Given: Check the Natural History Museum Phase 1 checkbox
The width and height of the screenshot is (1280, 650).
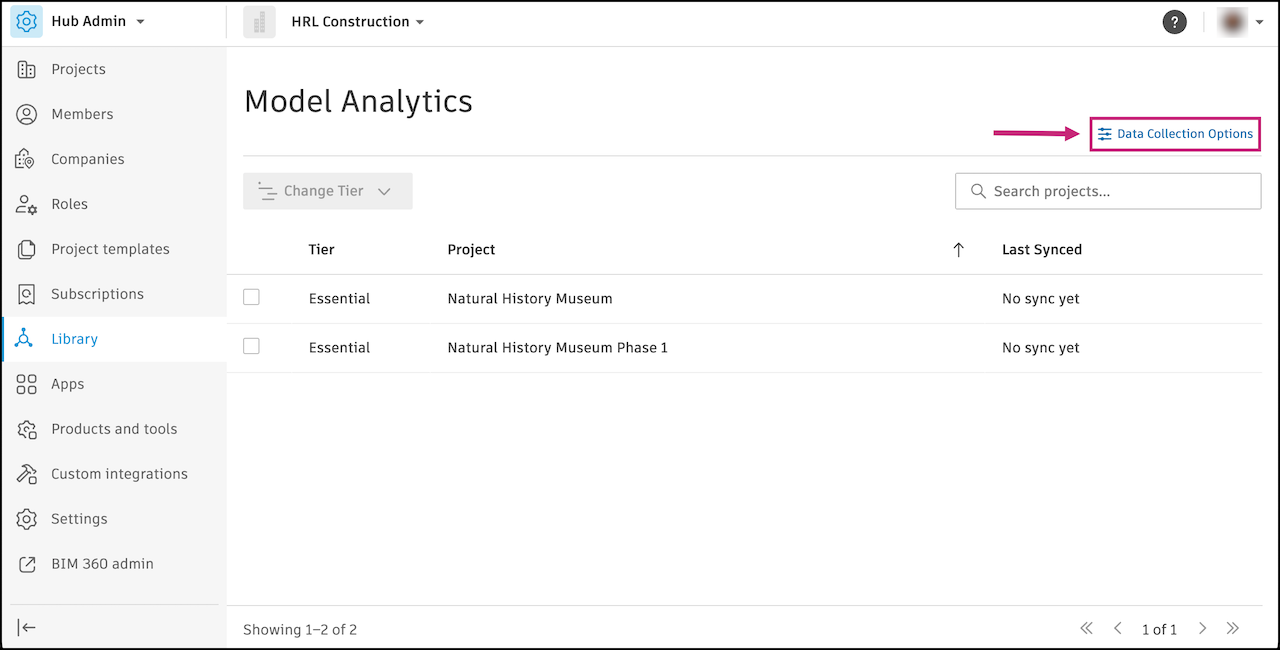Looking at the screenshot, I should [251, 346].
